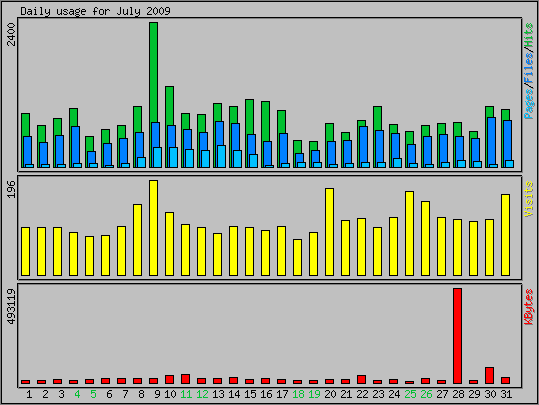The image size is (539, 405).
Task: Click the day 30 axis label
Action: [490, 394]
